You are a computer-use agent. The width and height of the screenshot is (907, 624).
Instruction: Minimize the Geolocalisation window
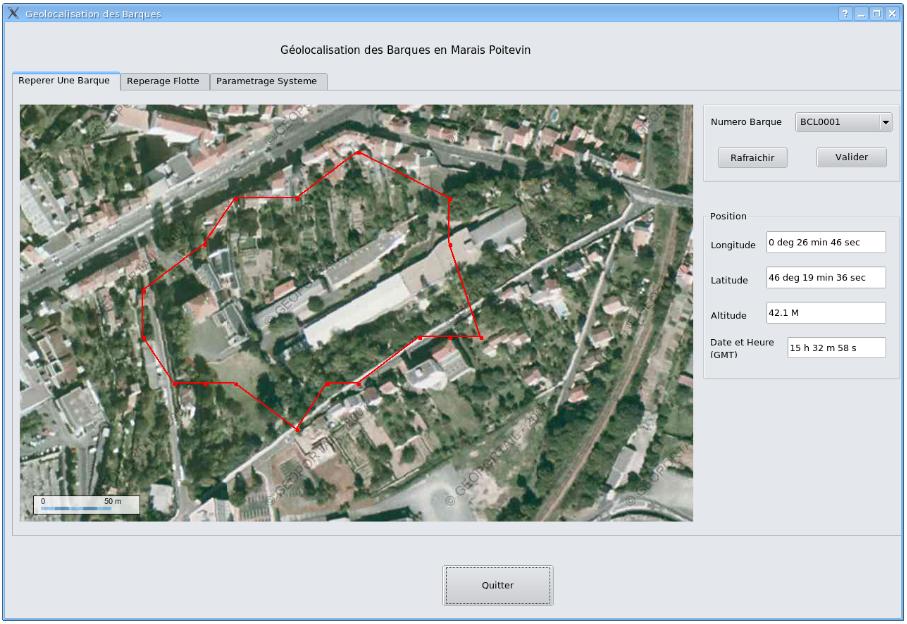click(x=861, y=13)
